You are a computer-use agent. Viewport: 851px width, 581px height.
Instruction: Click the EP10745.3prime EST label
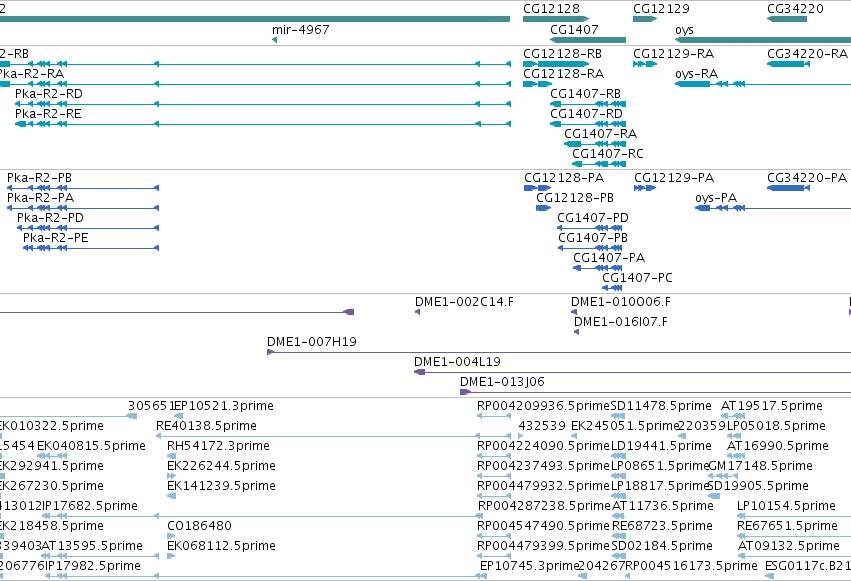click(530, 566)
